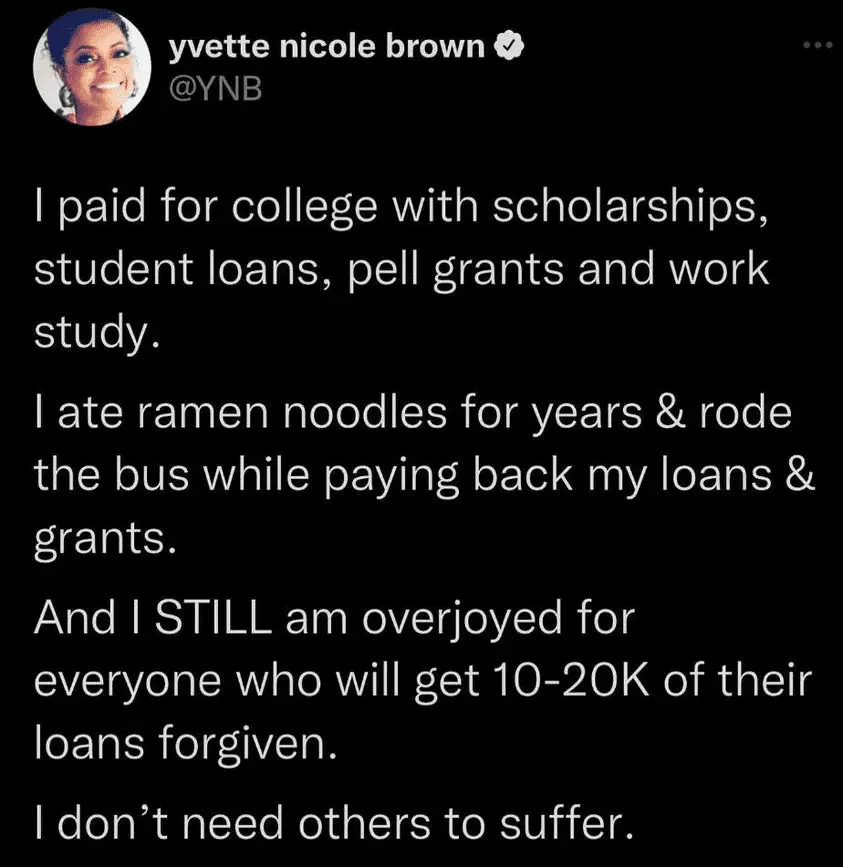Click the line "I don't need others to suffer."
Image resolution: width=843 pixels, height=867 pixels.
pyautogui.click(x=335, y=822)
